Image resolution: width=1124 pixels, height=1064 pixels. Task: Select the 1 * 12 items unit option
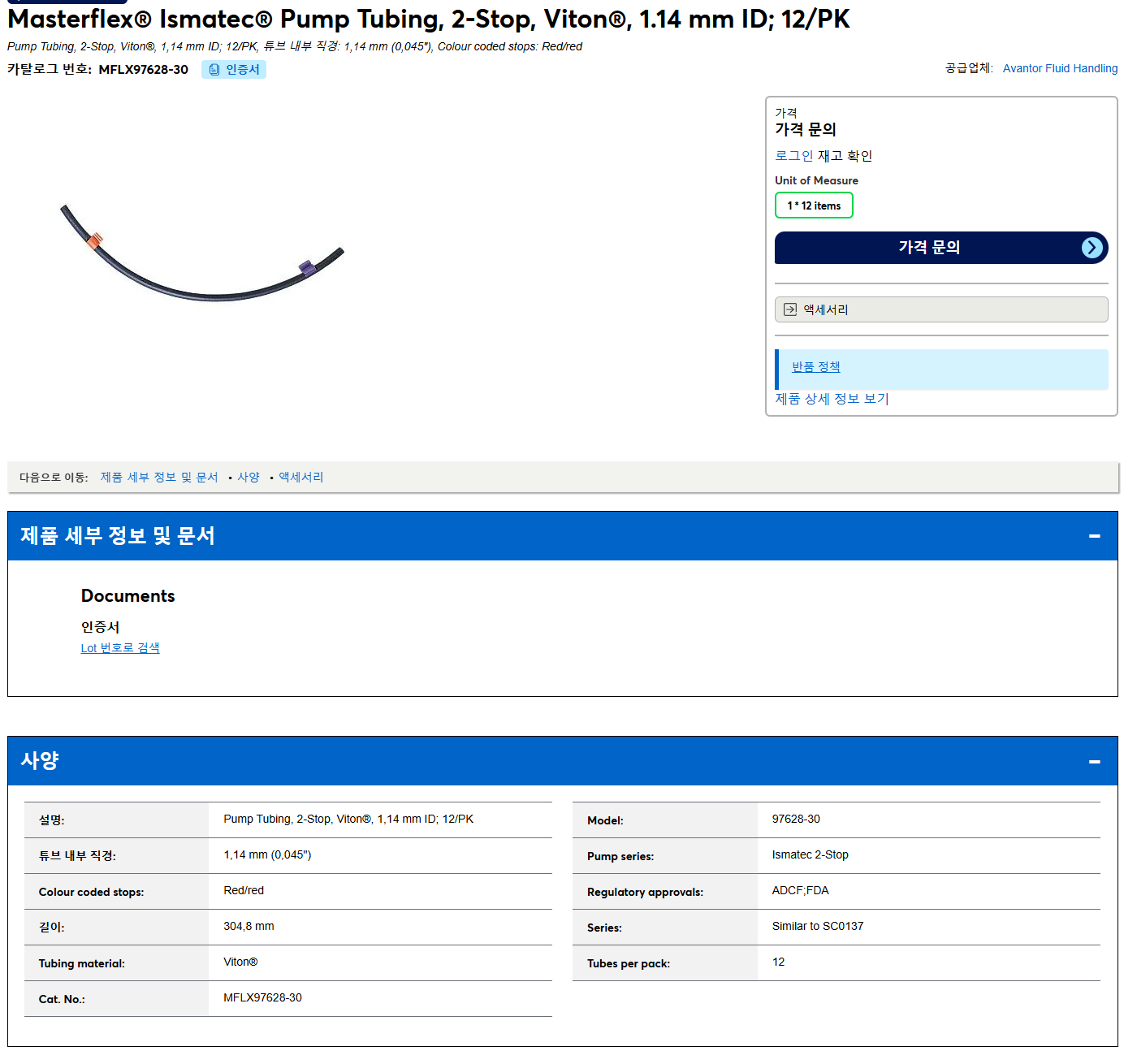[814, 205]
